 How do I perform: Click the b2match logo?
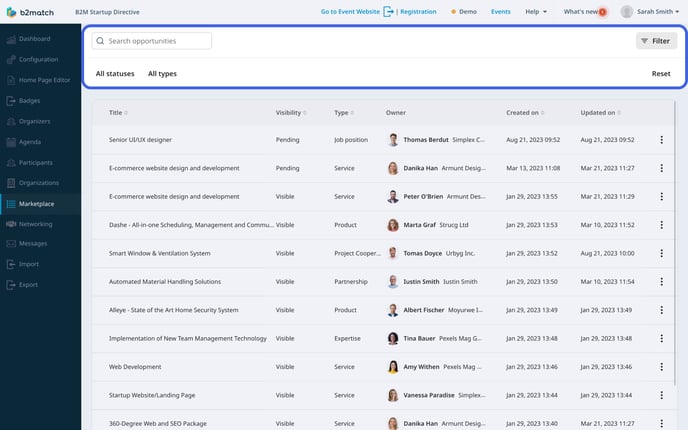tap(30, 12)
